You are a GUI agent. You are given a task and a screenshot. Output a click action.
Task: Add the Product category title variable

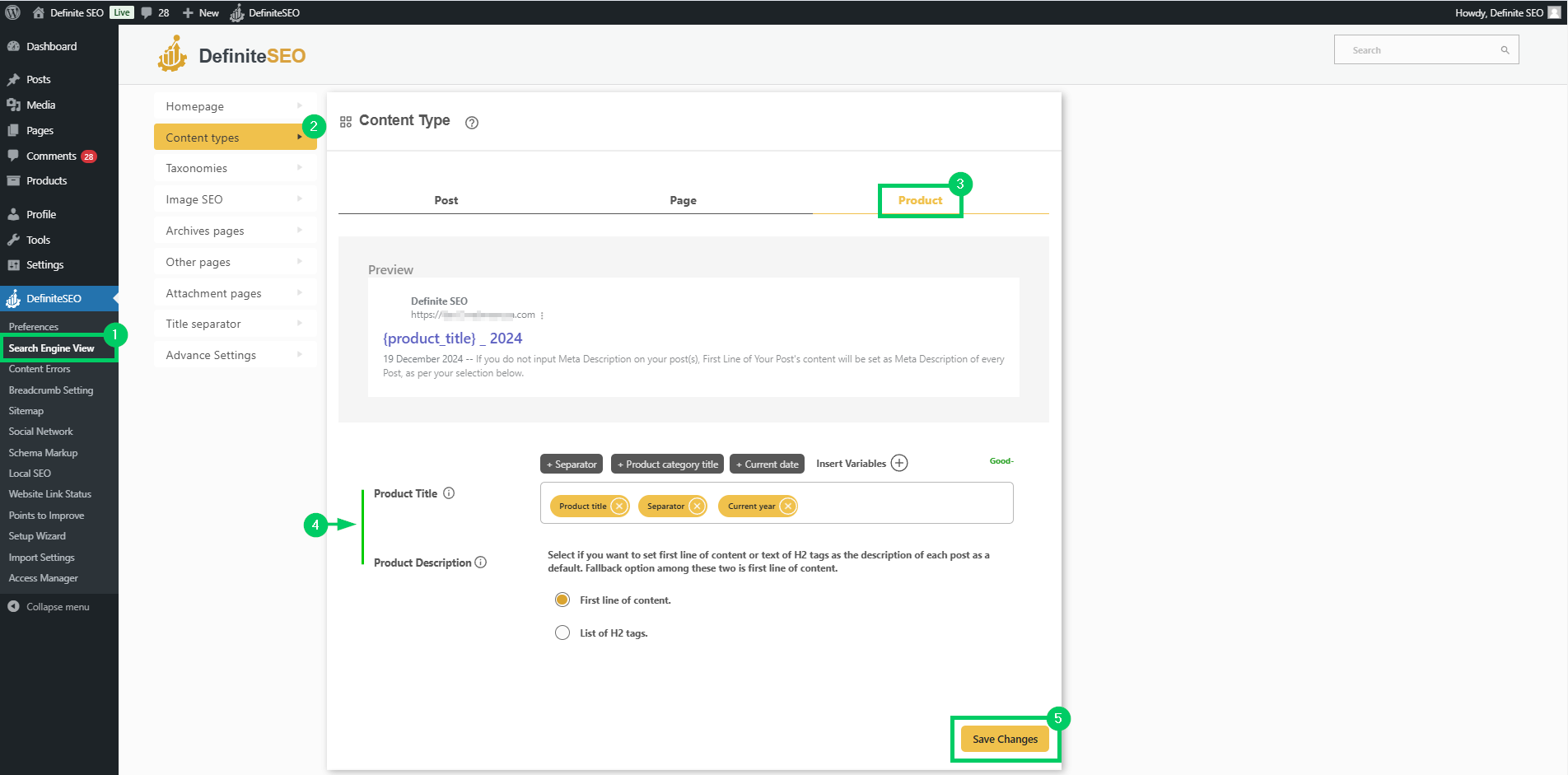[x=667, y=464]
